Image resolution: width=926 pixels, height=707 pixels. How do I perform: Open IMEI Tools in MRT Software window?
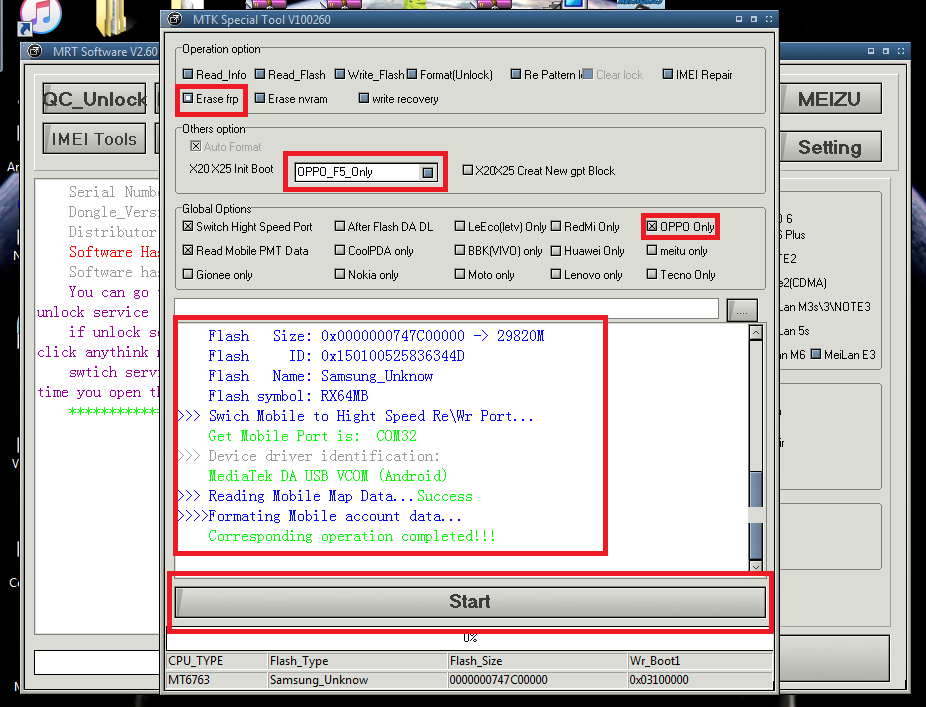pyautogui.click(x=94, y=139)
